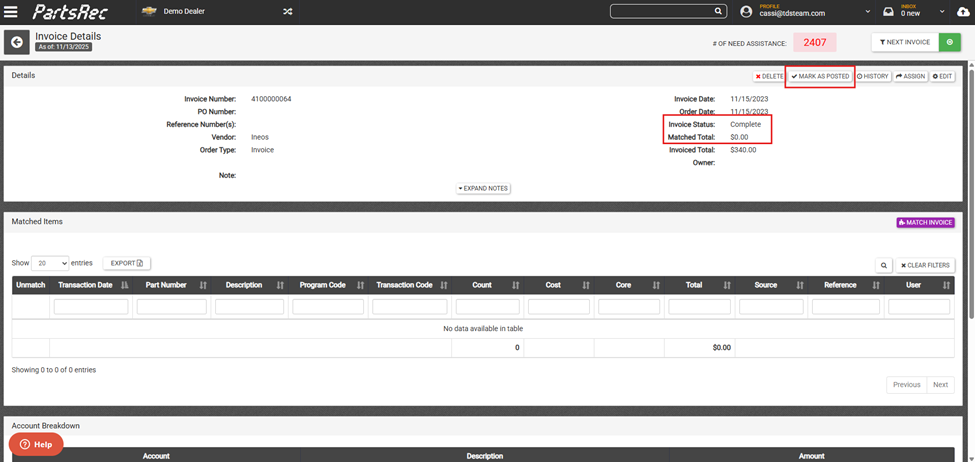The width and height of the screenshot is (975, 462).
Task: Open the Show entries count dropdown
Action: point(50,264)
